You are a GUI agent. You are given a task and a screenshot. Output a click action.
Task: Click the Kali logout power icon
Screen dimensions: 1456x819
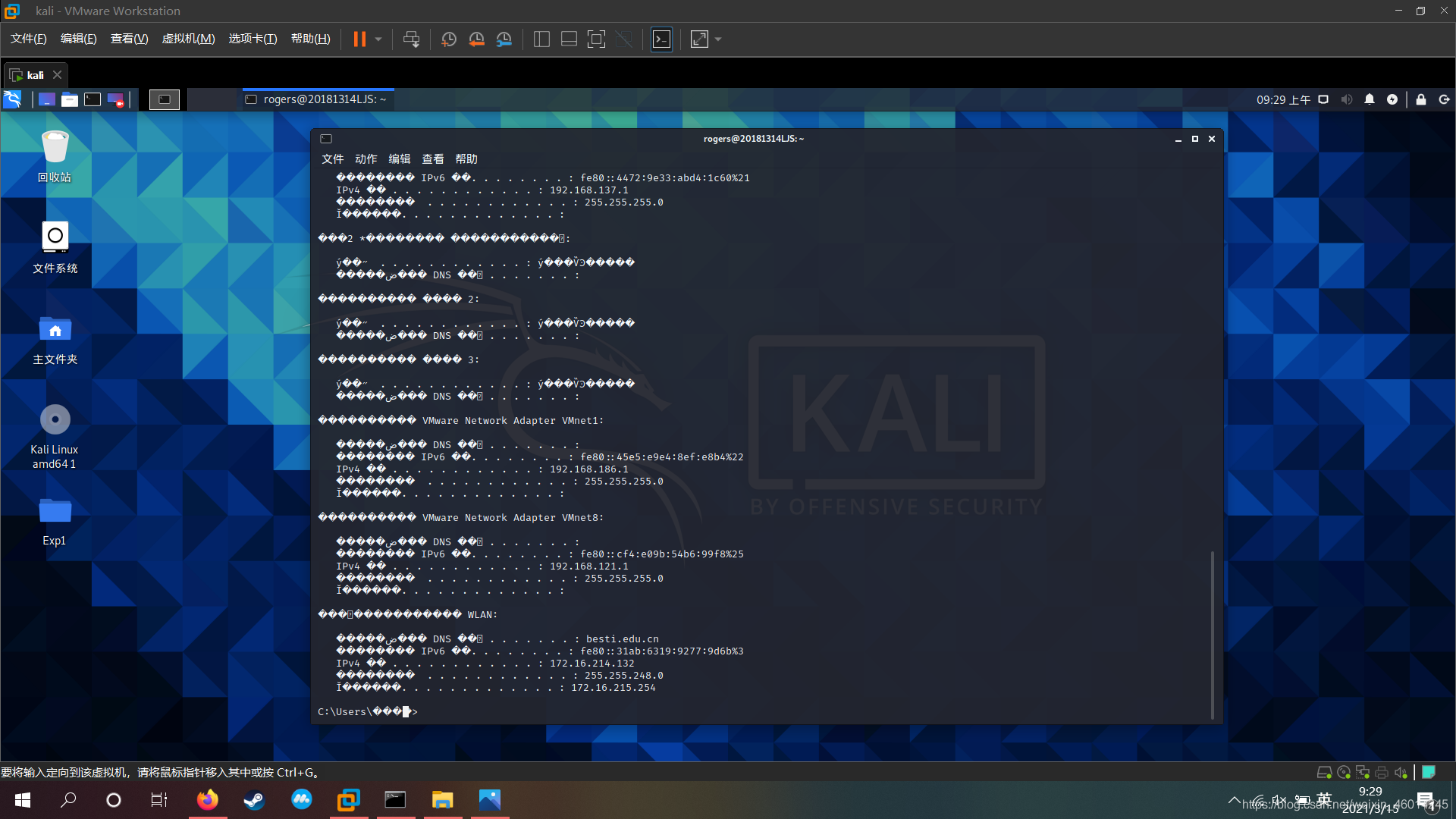tap(1444, 99)
